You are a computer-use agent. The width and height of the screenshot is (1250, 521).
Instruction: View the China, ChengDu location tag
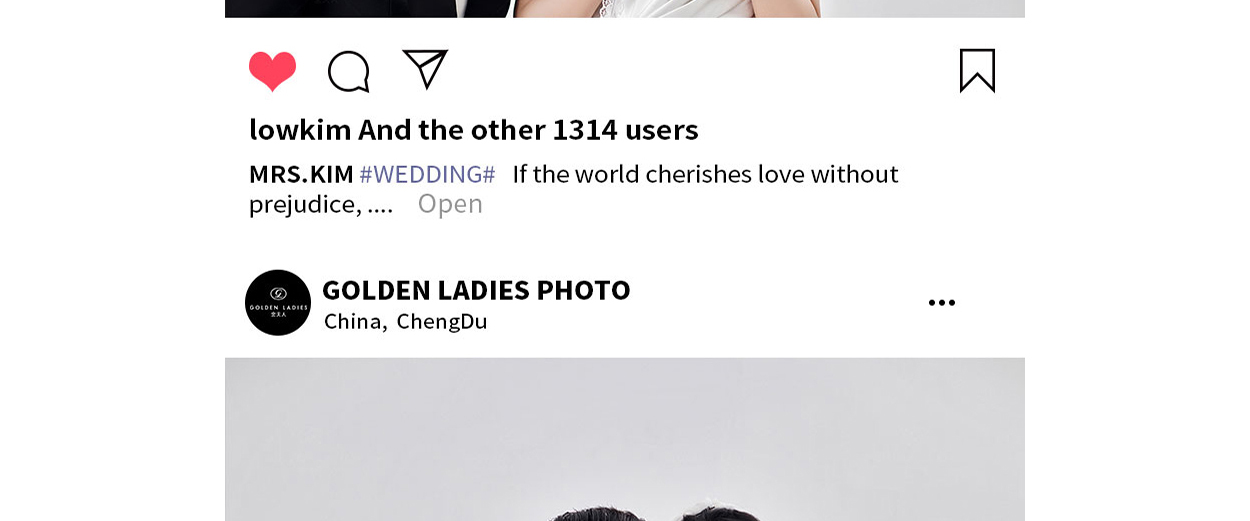[x=406, y=322]
